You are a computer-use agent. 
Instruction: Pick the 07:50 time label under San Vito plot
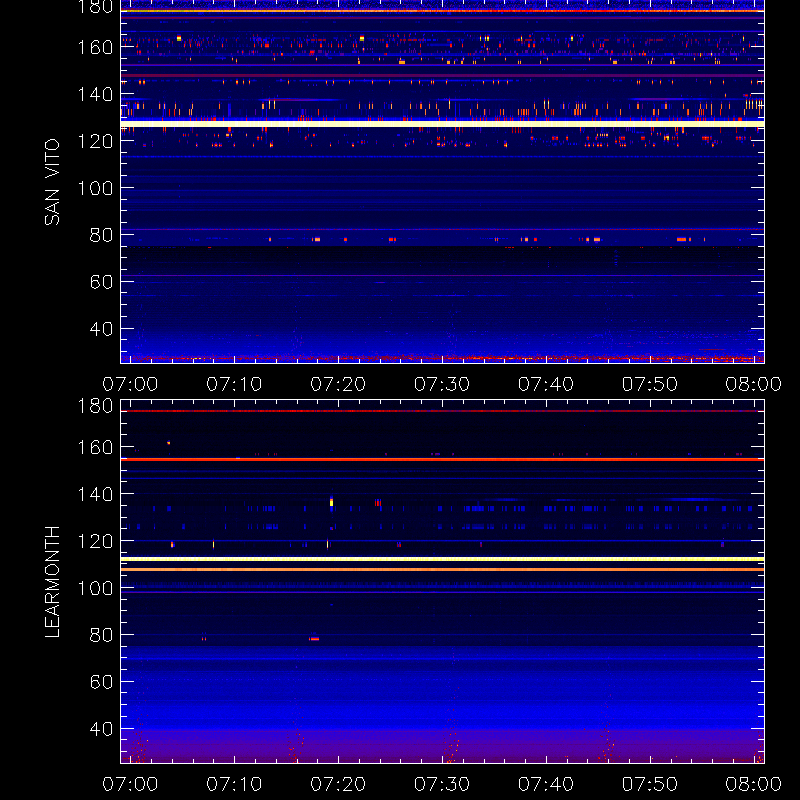650,384
